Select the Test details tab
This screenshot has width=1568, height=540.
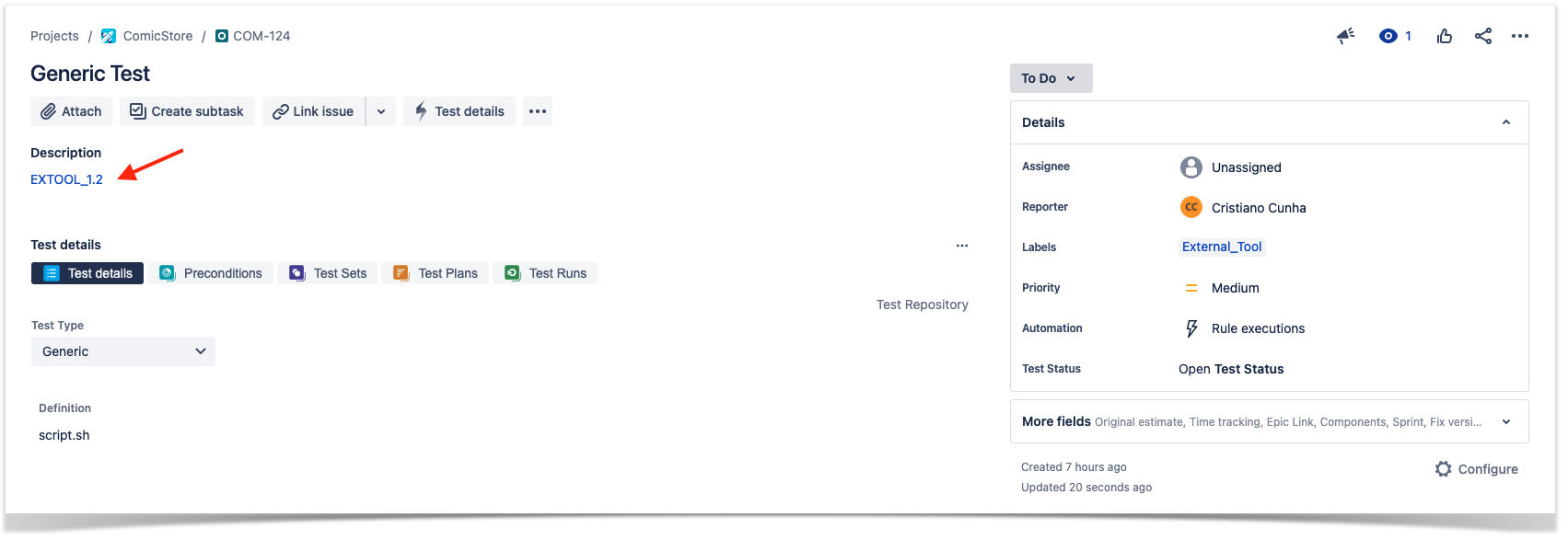coord(87,273)
